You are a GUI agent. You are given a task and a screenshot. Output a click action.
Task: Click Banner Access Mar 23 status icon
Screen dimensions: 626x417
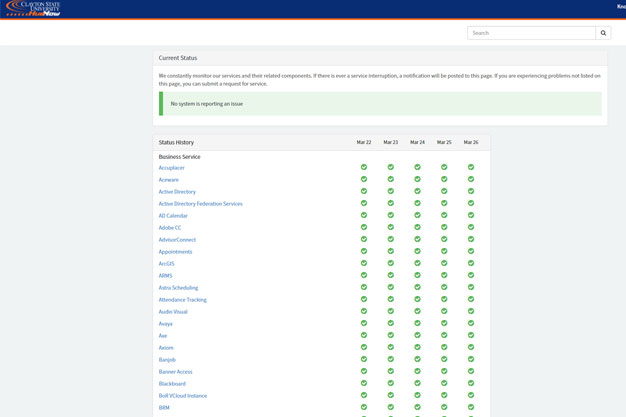click(390, 371)
